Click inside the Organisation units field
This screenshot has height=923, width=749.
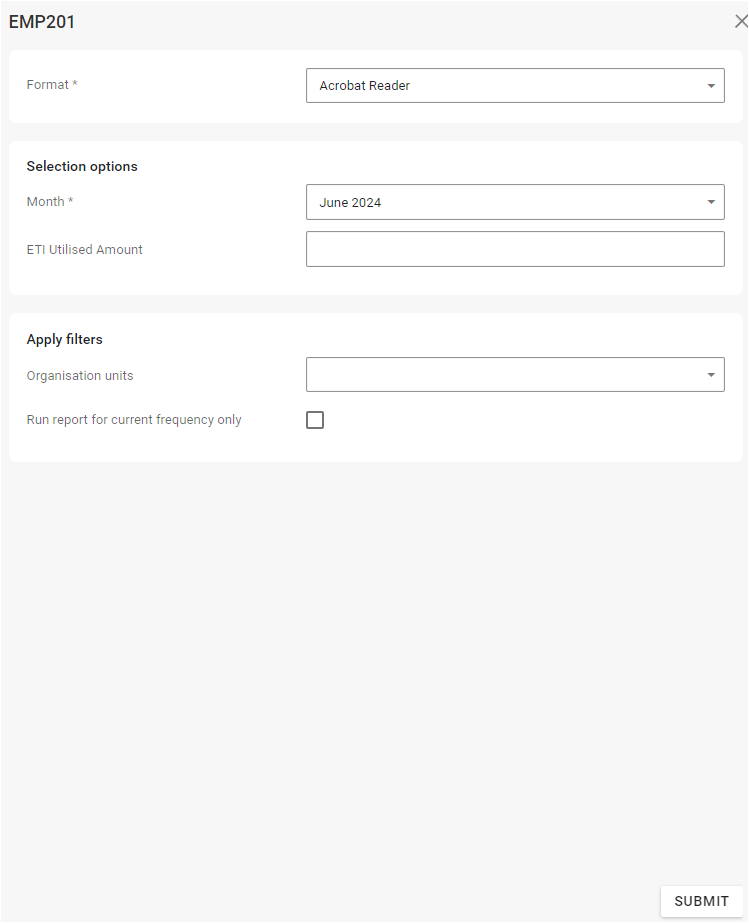pyautogui.click(x=500, y=375)
